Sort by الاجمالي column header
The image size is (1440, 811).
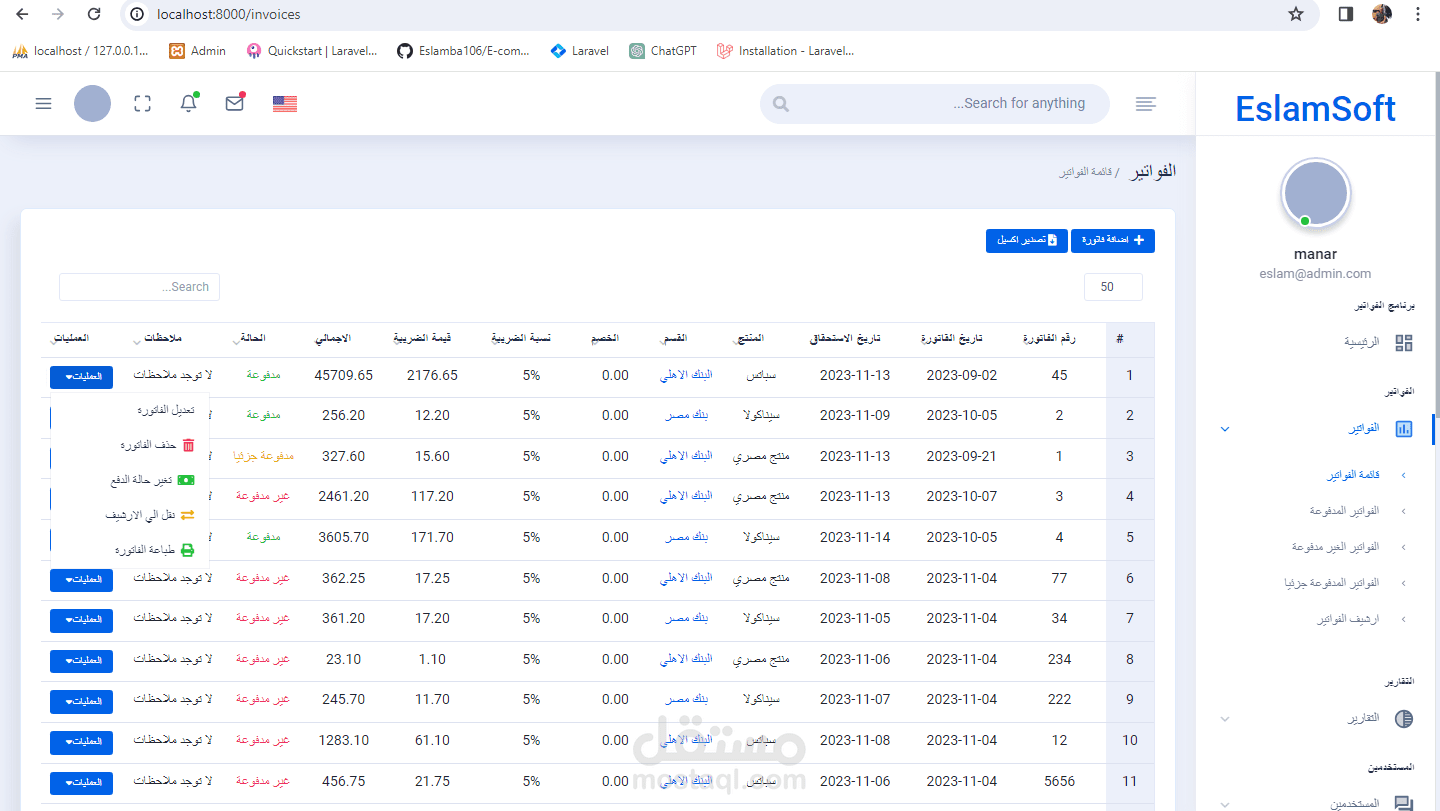[333, 339]
